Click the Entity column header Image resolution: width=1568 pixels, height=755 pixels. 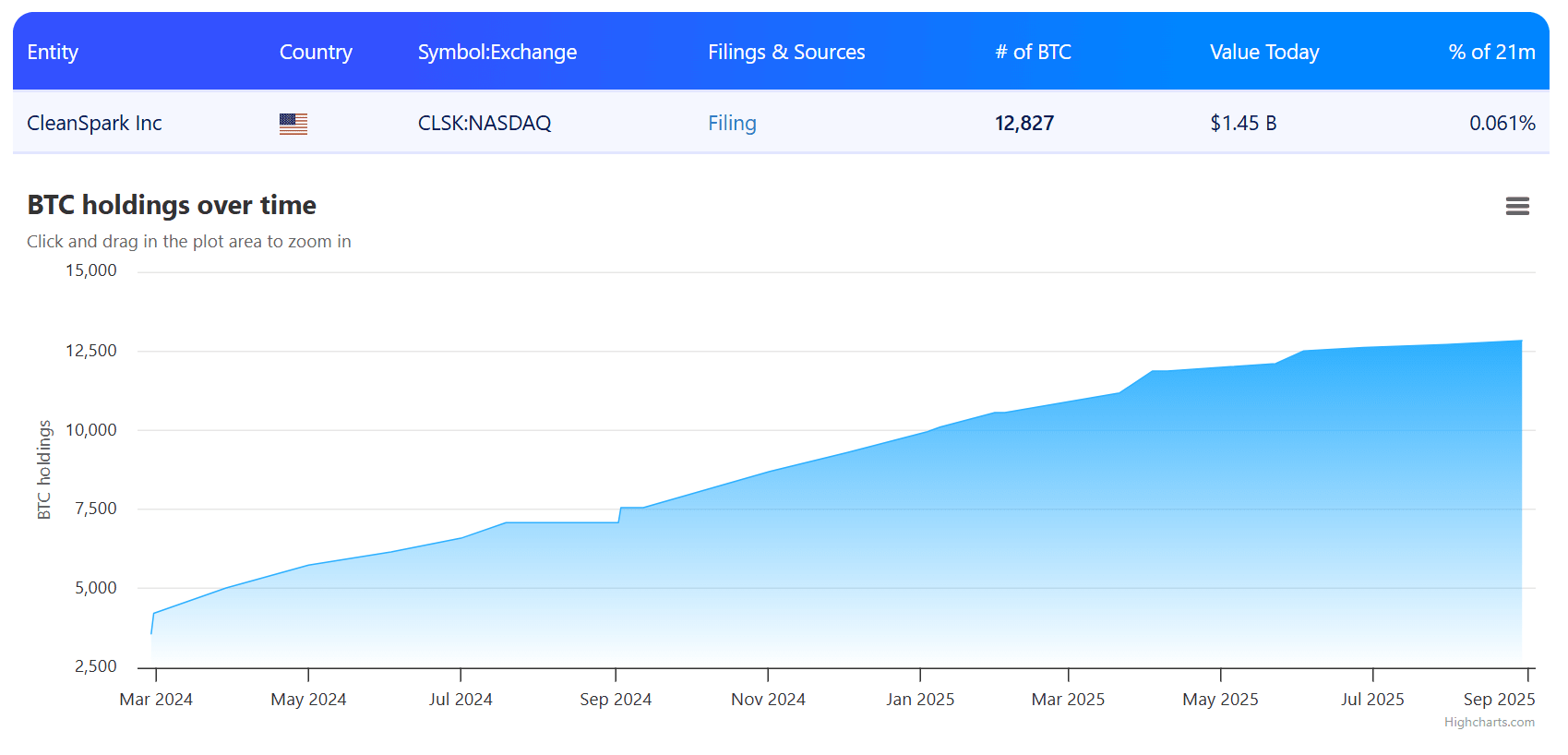(x=53, y=53)
